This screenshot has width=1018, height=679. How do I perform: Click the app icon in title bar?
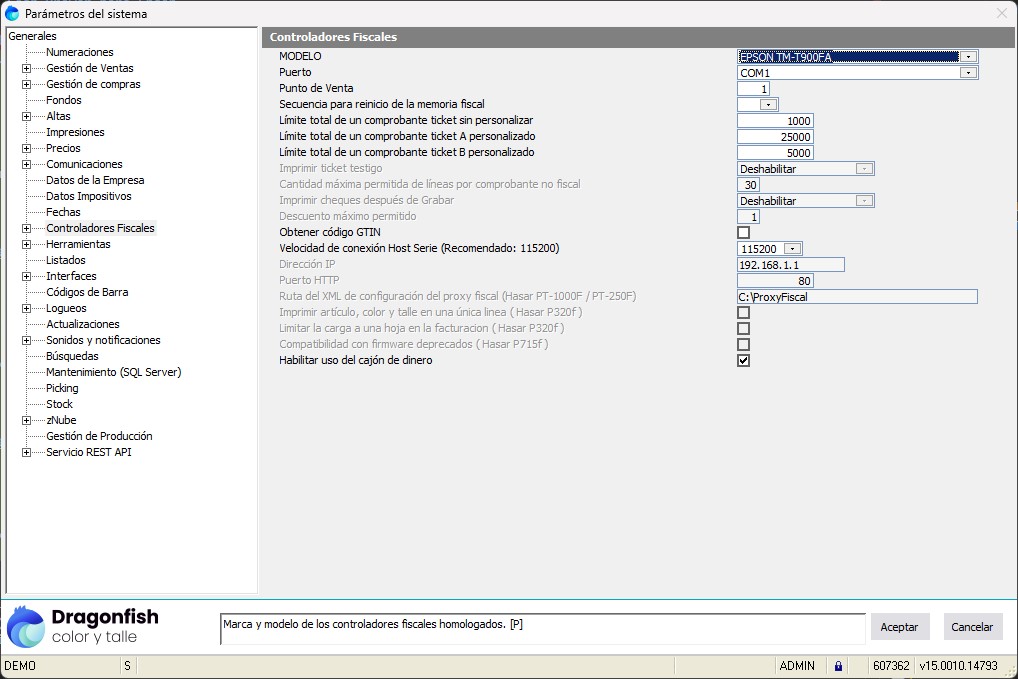click(x=12, y=14)
